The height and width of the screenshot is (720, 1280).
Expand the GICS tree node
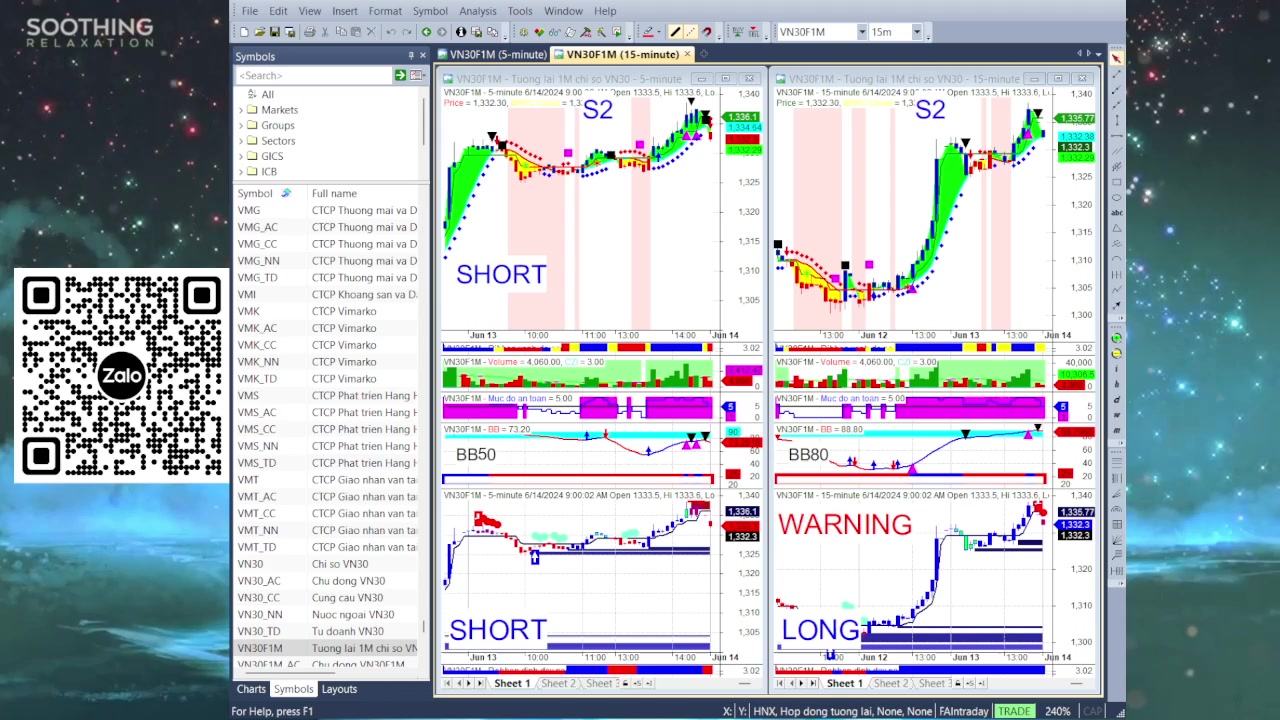pyautogui.click(x=241, y=156)
